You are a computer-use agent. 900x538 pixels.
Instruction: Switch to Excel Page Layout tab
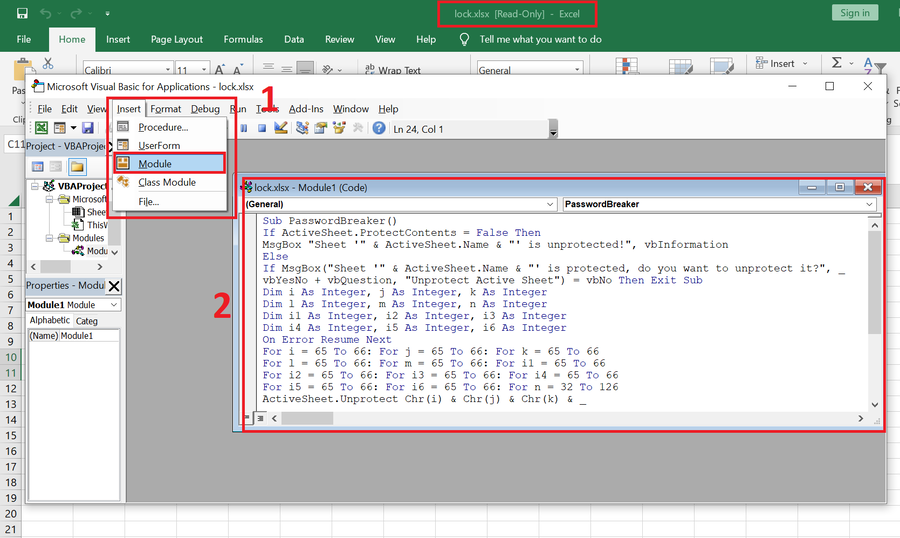click(176, 39)
